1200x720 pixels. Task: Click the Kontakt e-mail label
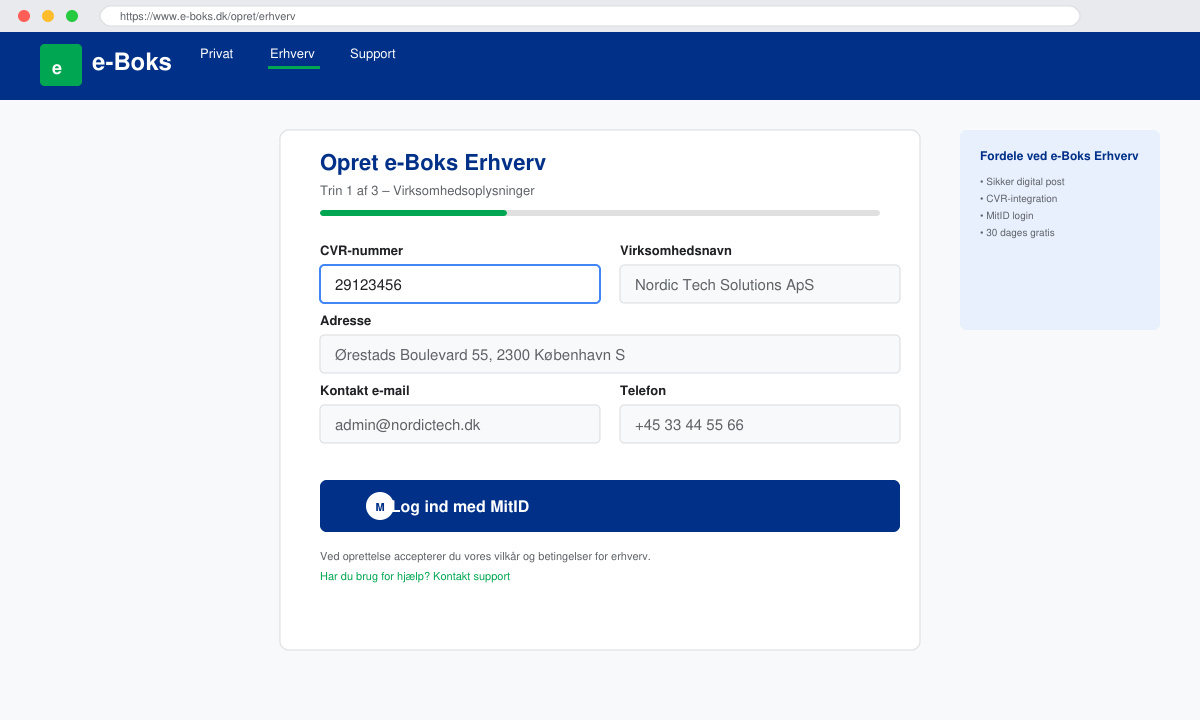click(x=364, y=391)
